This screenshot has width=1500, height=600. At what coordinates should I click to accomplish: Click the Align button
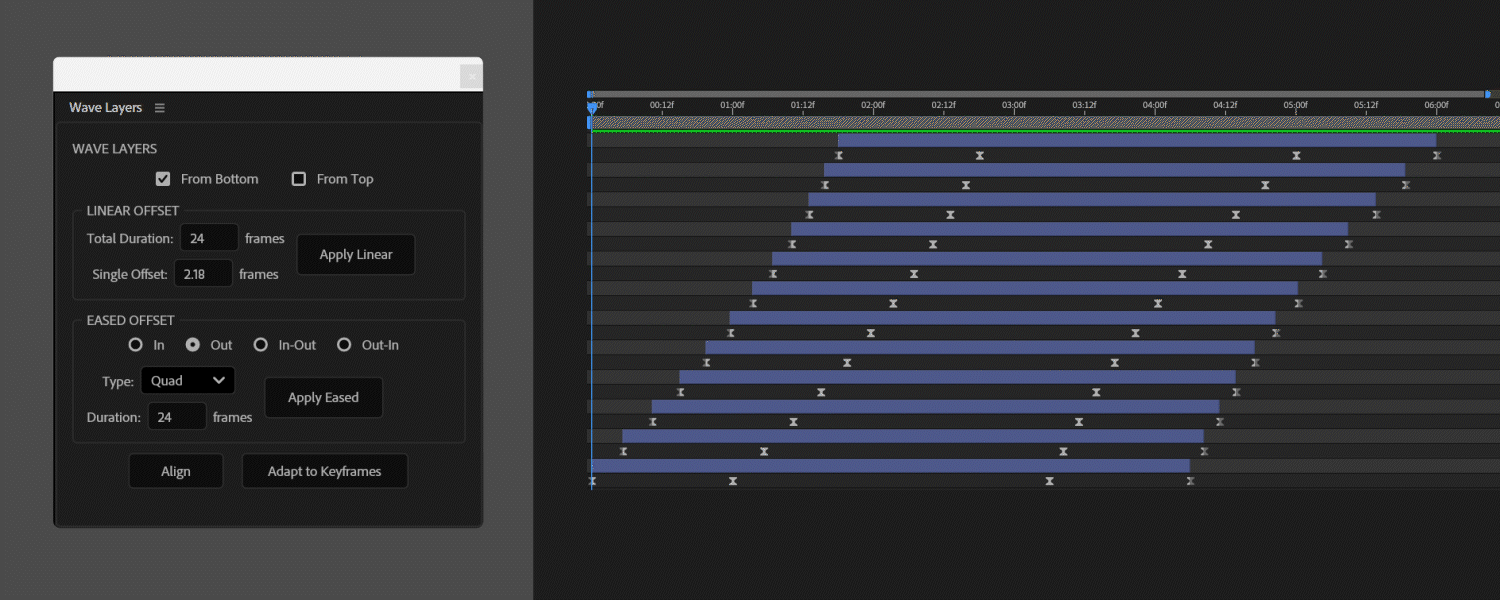pos(176,472)
